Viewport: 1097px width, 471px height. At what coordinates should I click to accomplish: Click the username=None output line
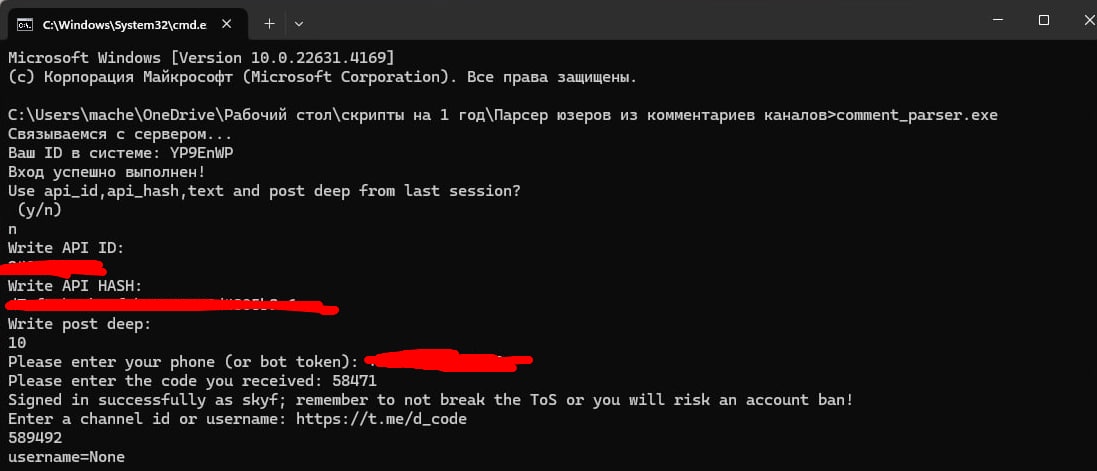[x=66, y=457]
